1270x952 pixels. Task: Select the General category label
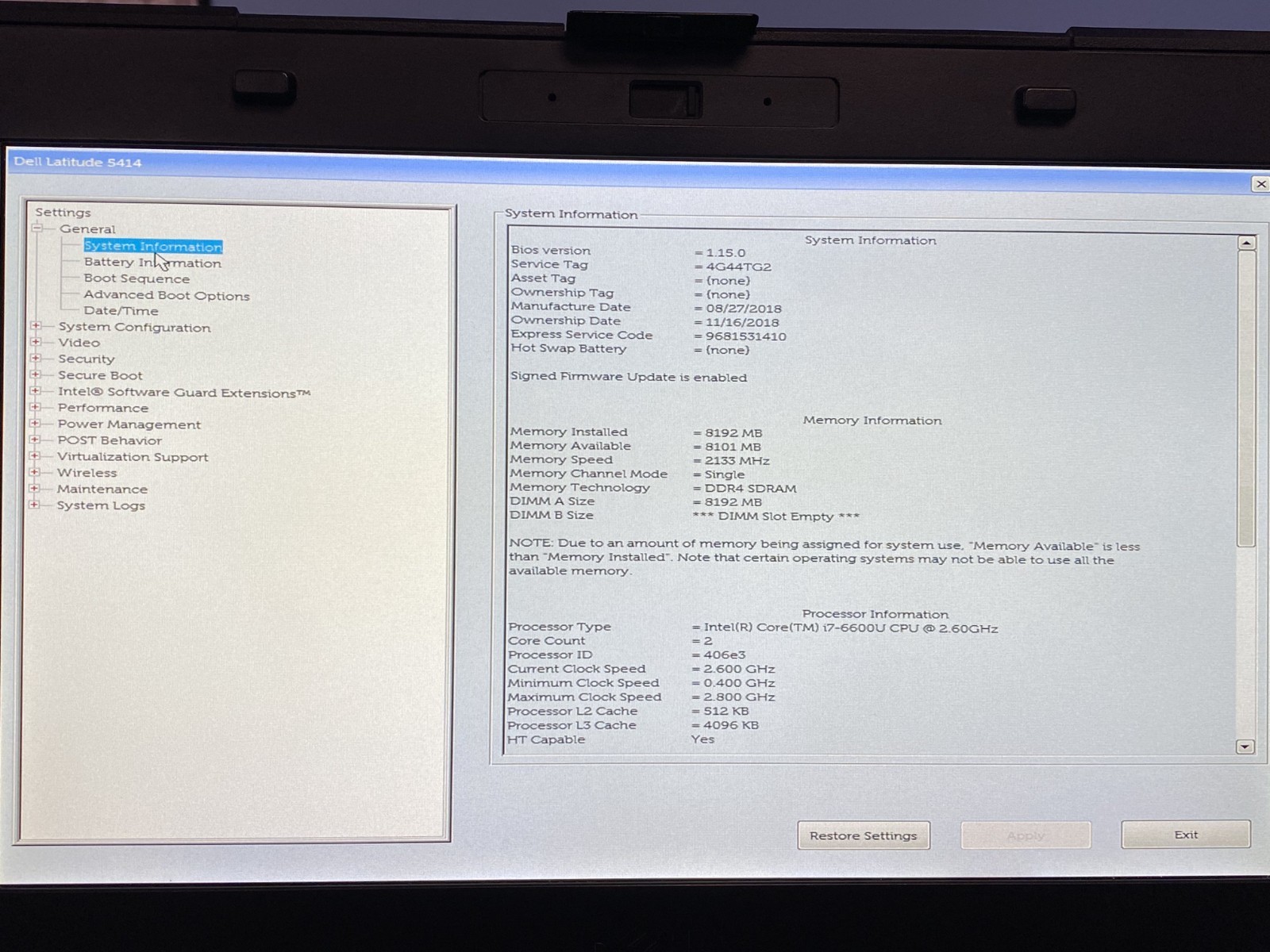pos(87,229)
